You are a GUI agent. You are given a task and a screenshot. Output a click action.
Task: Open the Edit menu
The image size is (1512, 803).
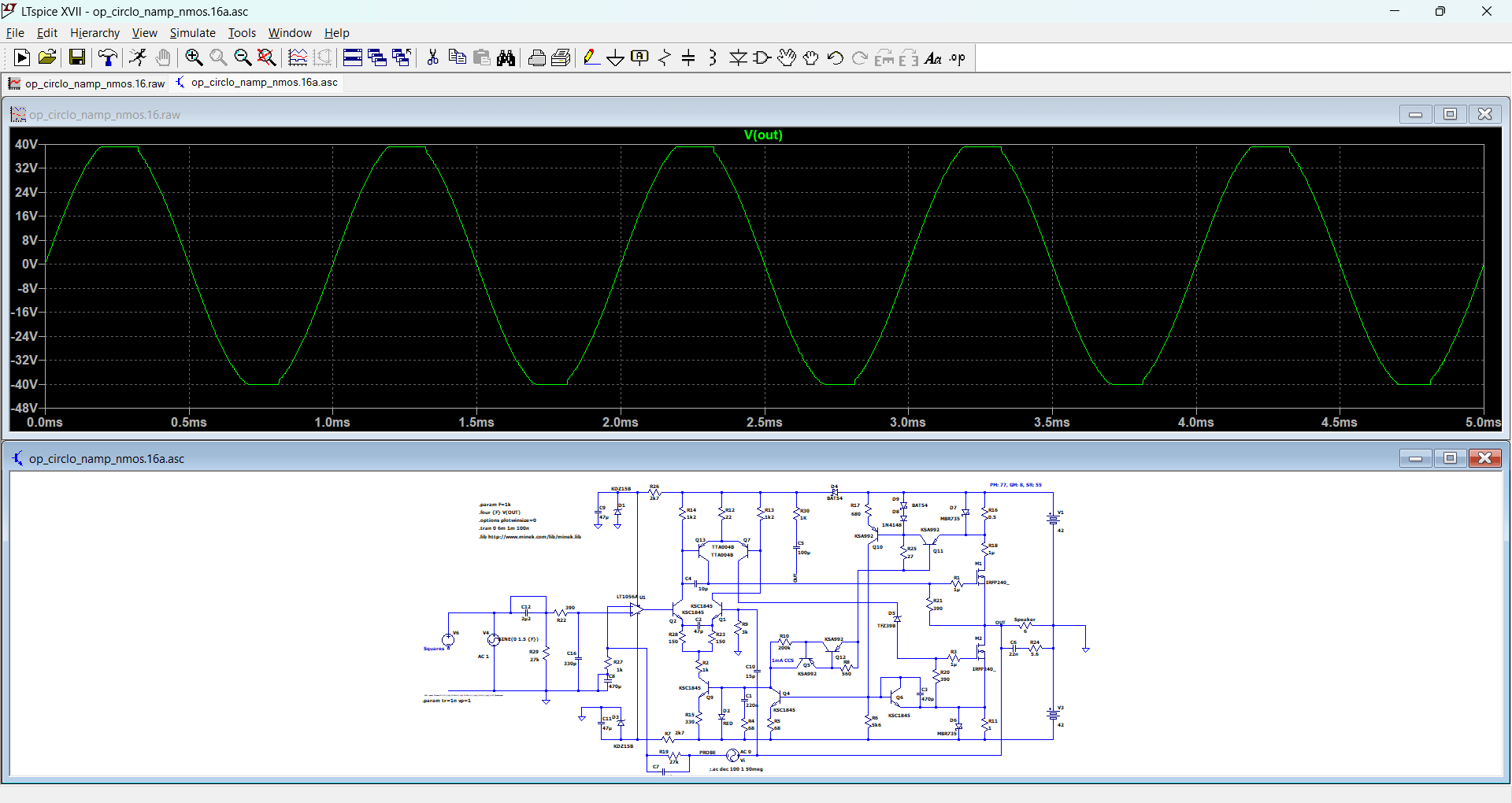(47, 33)
